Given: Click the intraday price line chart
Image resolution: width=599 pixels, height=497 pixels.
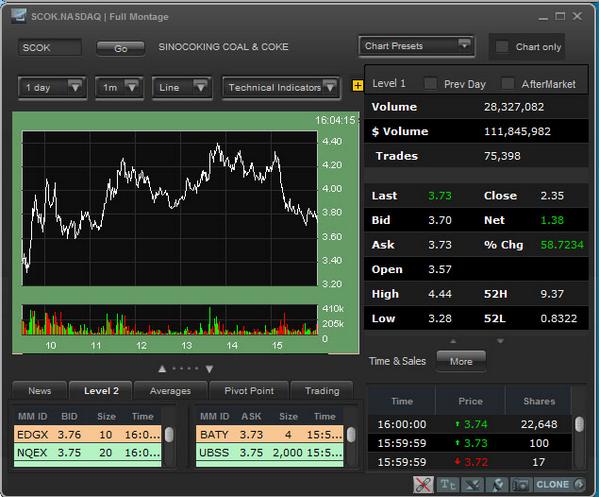Looking at the screenshot, I should pos(170,208).
